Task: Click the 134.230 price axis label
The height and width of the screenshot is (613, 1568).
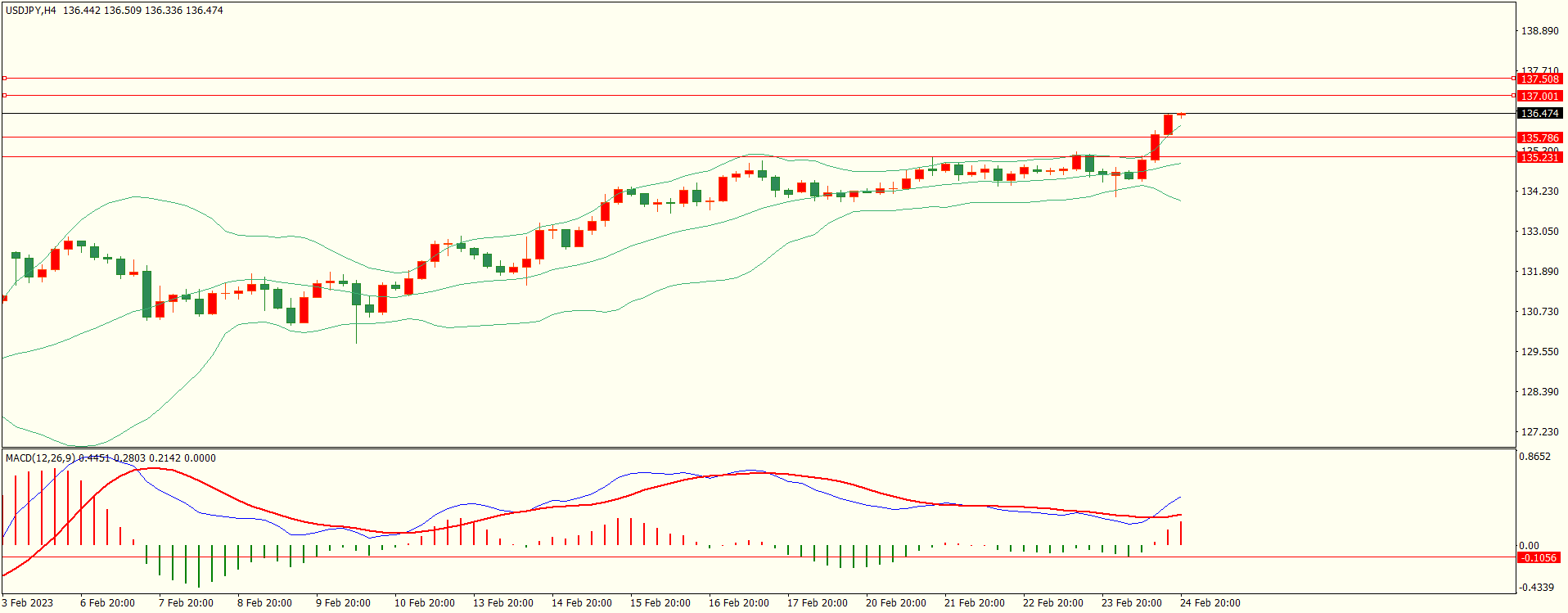Action: [x=1539, y=192]
